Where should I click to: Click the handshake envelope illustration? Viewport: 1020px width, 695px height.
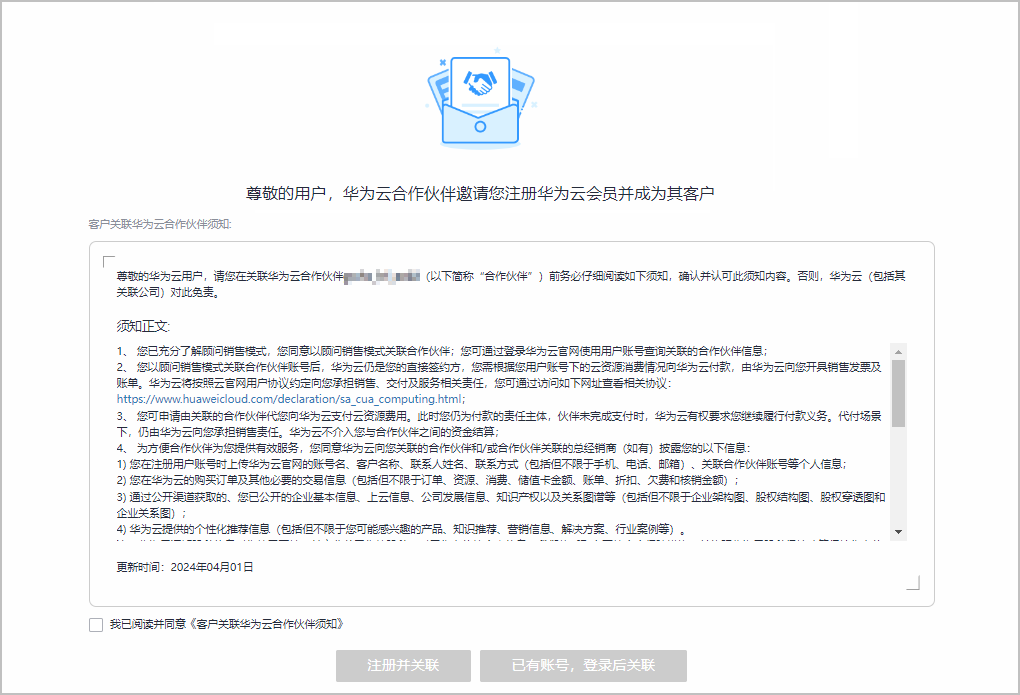coord(481,100)
